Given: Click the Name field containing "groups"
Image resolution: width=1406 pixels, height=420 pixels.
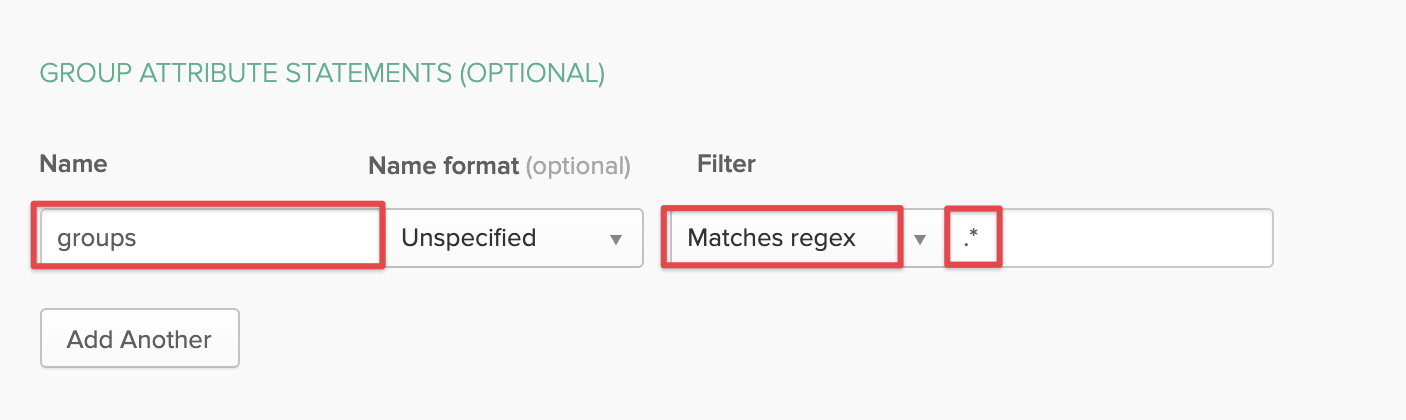Looking at the screenshot, I should click(x=208, y=237).
